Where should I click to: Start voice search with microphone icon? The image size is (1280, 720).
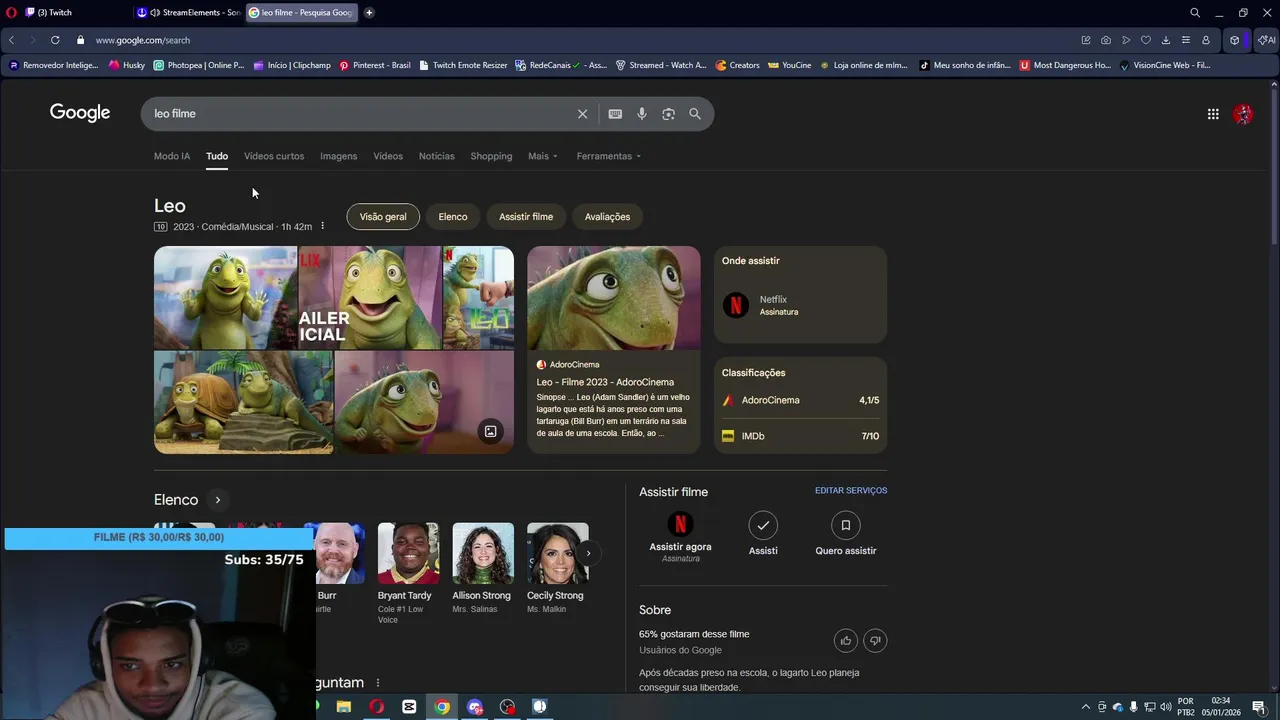tap(642, 114)
